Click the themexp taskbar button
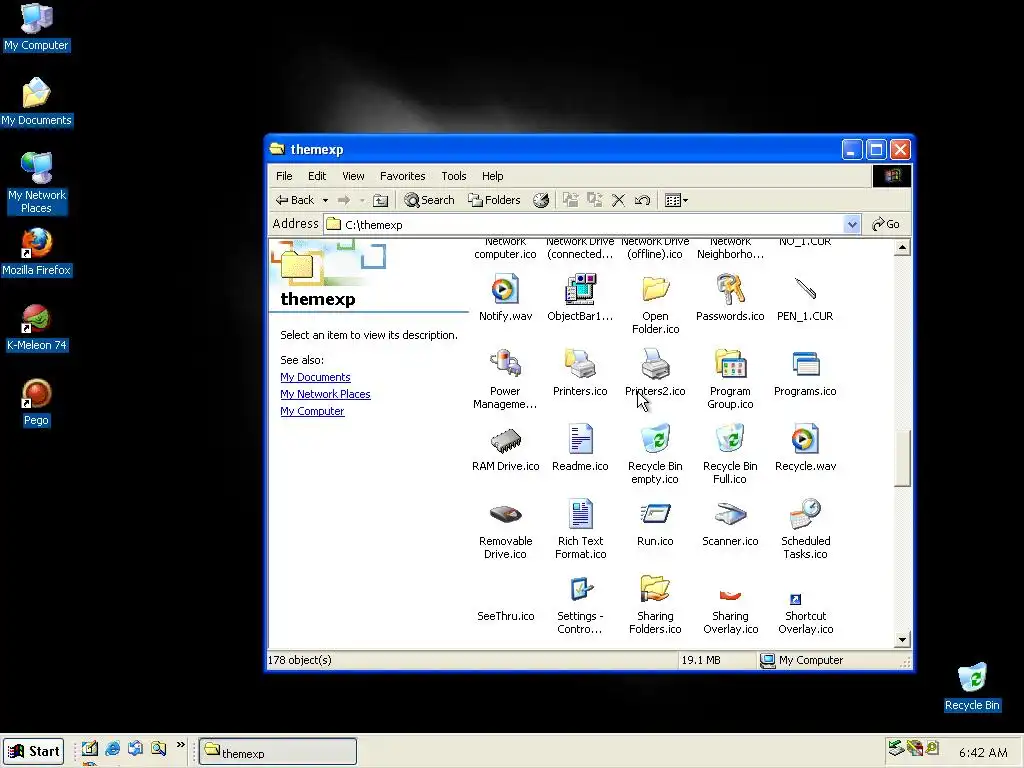This screenshot has width=1024, height=768. (278, 752)
